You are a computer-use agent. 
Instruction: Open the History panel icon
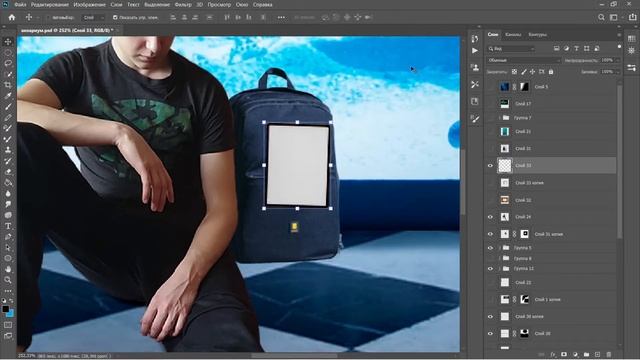pyautogui.click(x=475, y=39)
